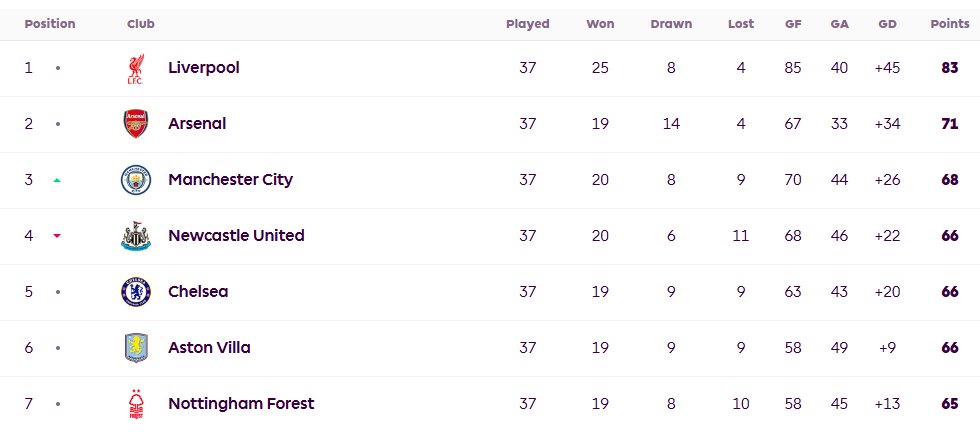Go to the Manchester City club page
This screenshot has height=432, width=980.
231,180
